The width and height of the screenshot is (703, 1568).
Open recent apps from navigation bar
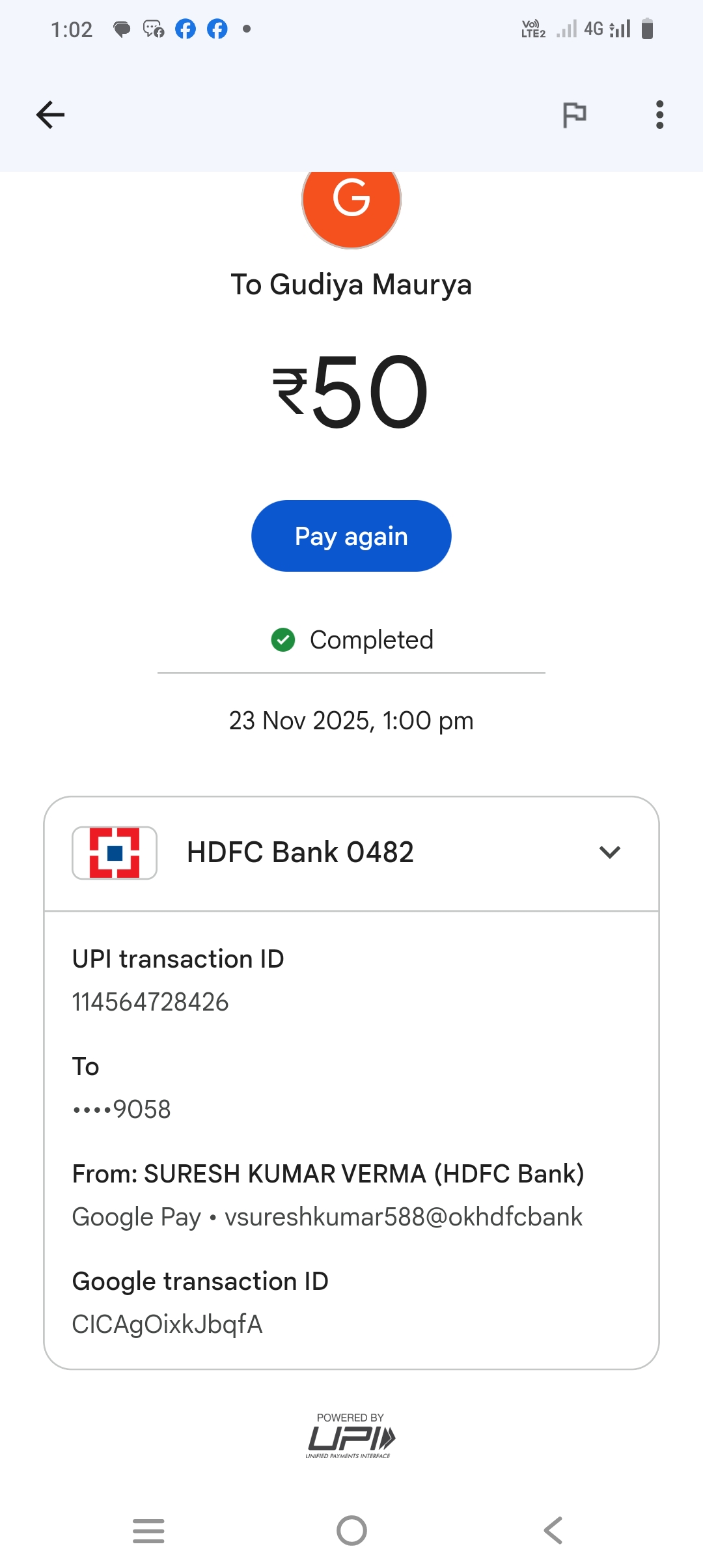148,1530
